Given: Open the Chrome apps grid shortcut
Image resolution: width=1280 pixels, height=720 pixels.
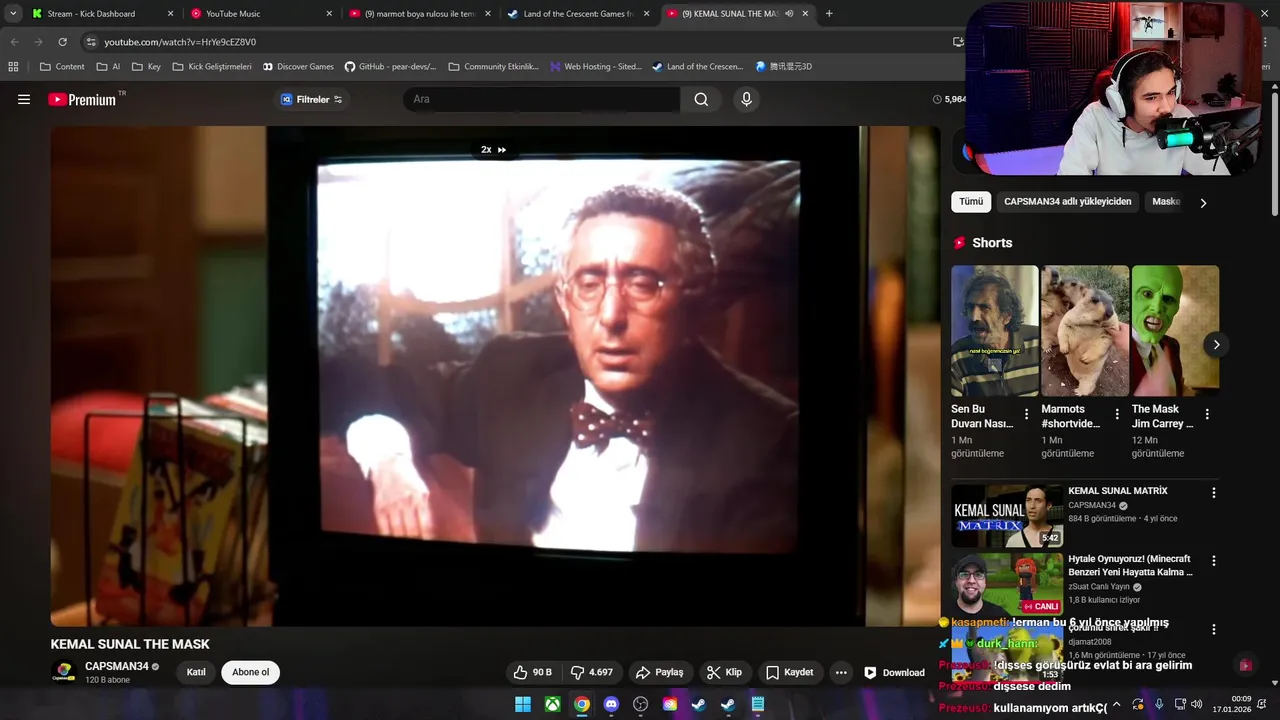Looking at the screenshot, I should pos(13,67).
